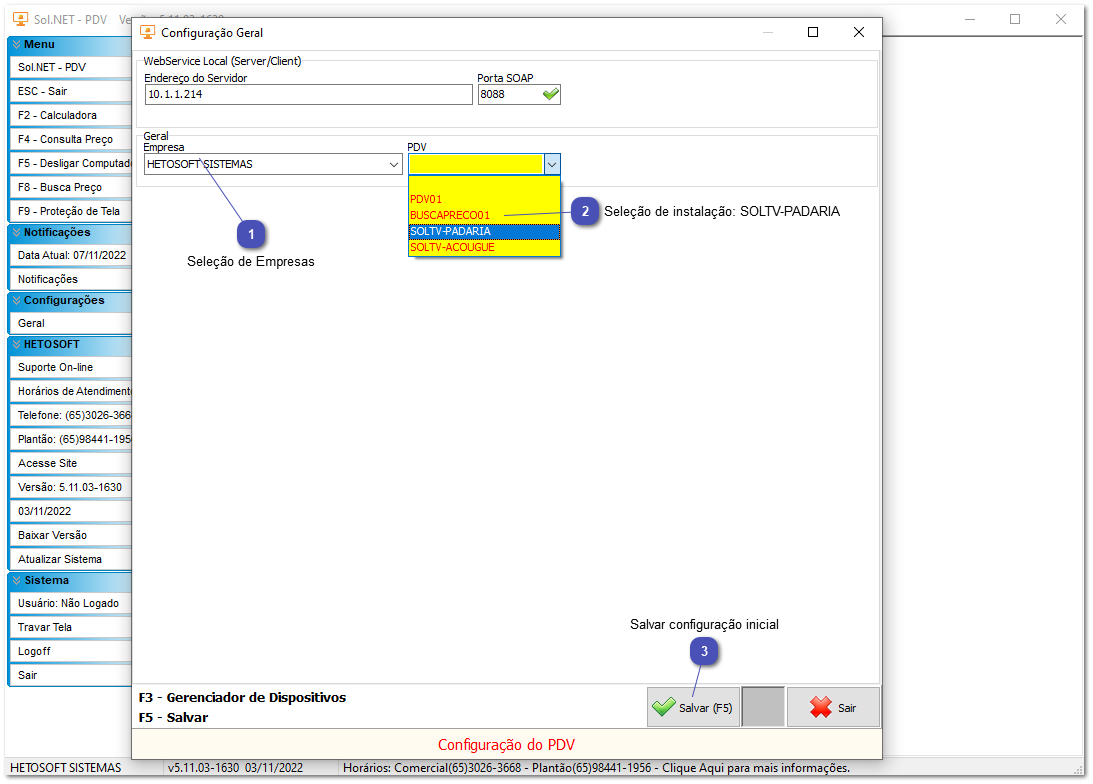Image resolution: width=1093 pixels, height=784 pixels.
Task: Click the red X icon on Sair button
Action: tap(820, 707)
